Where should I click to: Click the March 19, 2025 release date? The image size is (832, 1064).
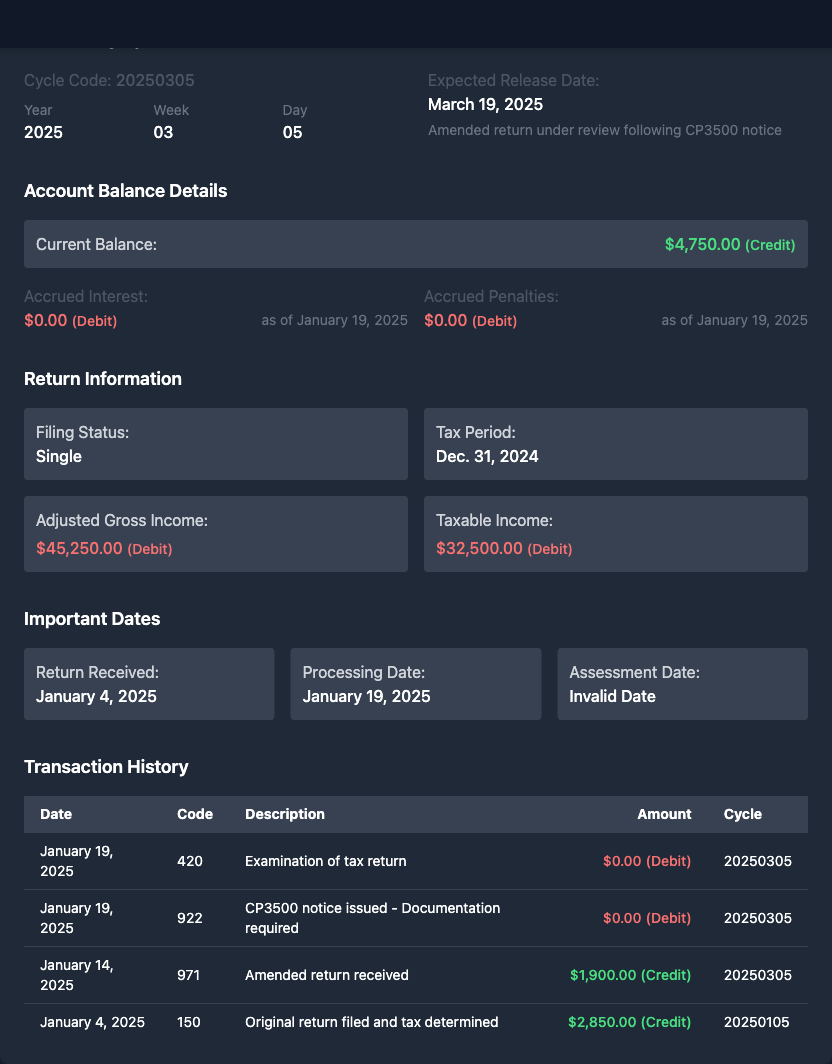[485, 104]
